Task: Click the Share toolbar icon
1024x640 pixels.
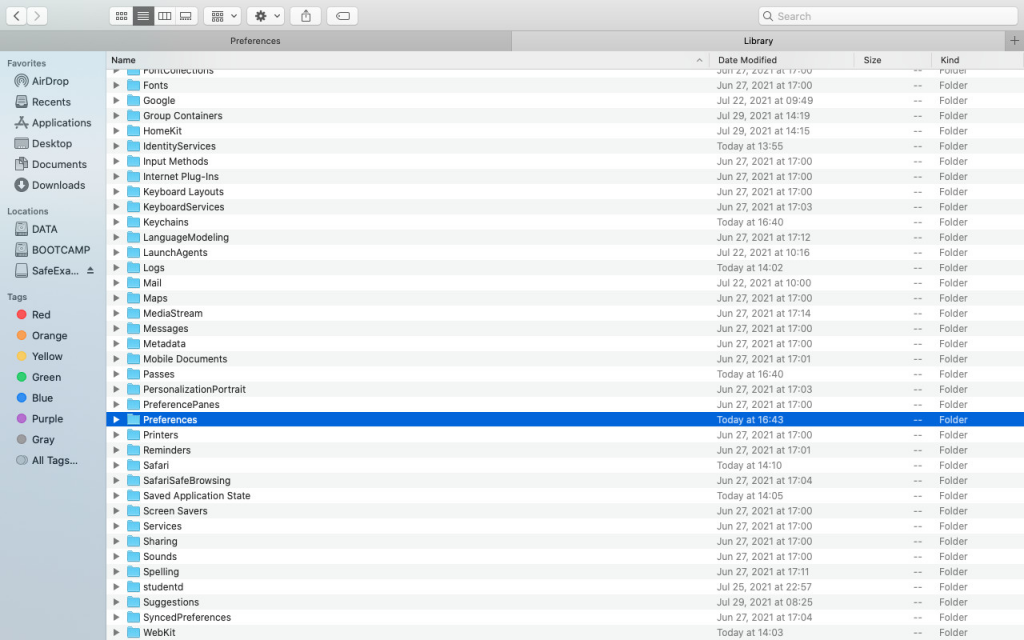Action: click(306, 16)
